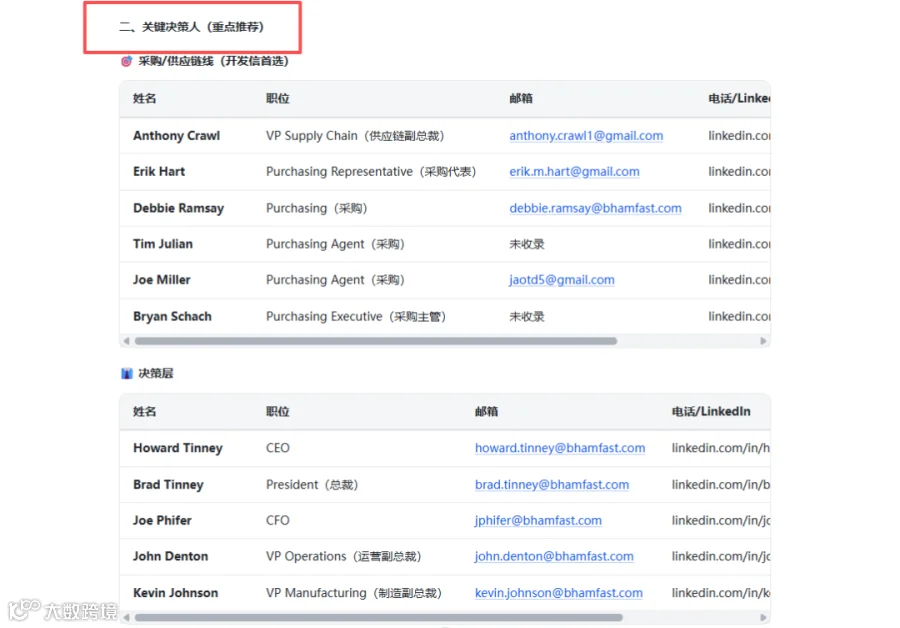The image size is (900, 628).
Task: Open jphifer@bhamfast.com email link
Action: click(x=538, y=520)
